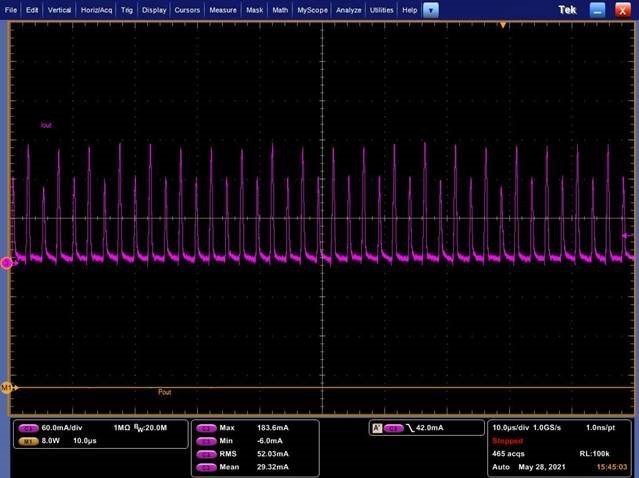Click the May 28, 2021 date

click(542, 467)
